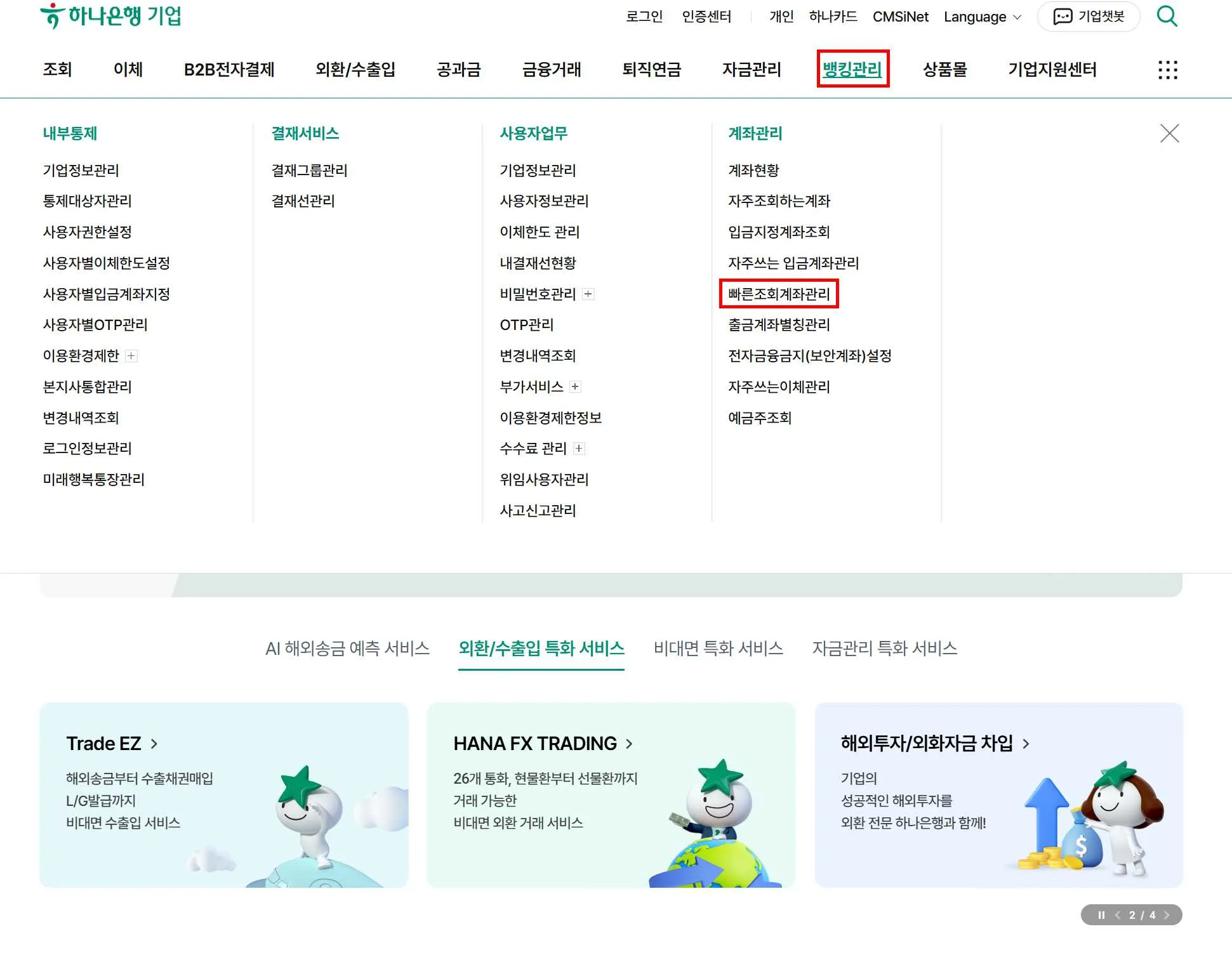
Task: Select the 뱅킹관리 top menu
Action: 852,69
